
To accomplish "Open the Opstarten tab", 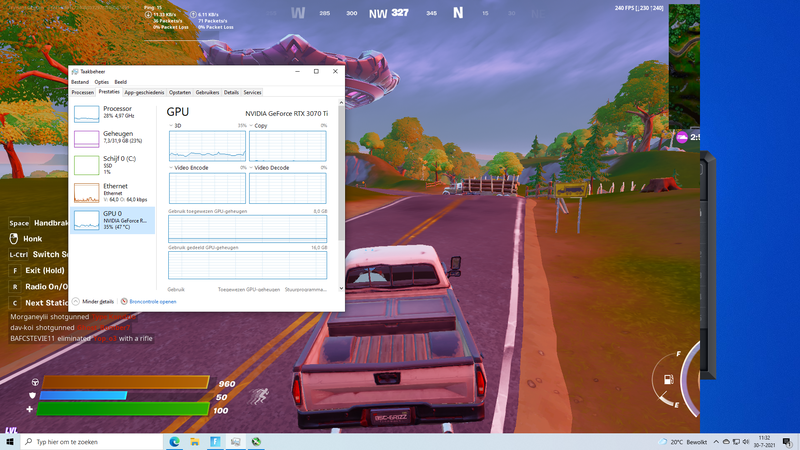I will coord(180,92).
